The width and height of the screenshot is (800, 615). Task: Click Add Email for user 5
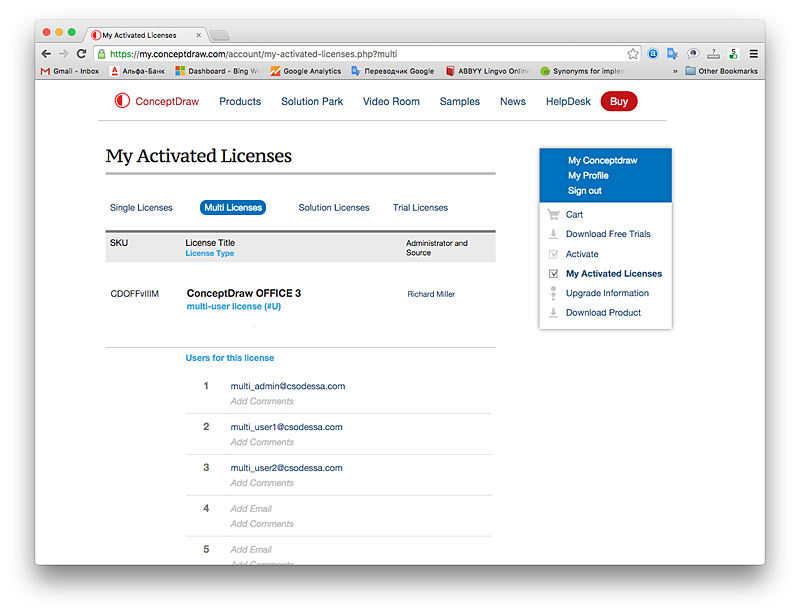tap(251, 550)
